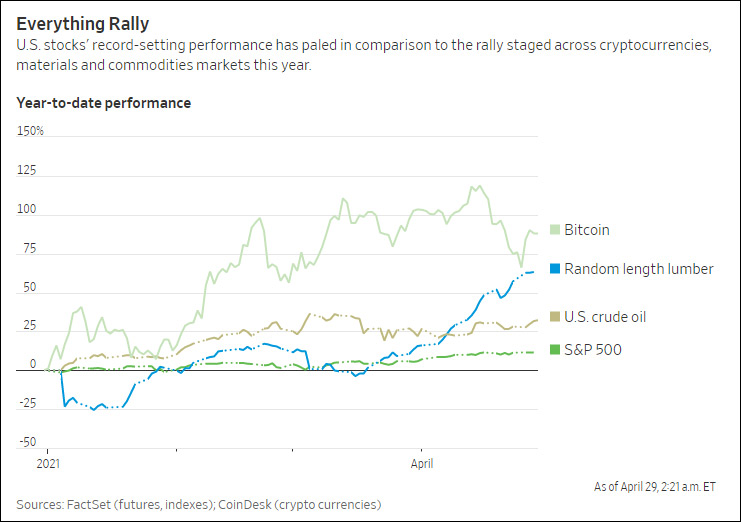Viewport: 741px width, 522px height.
Task: Select the Bitcoin legend label
Action: tap(586, 230)
